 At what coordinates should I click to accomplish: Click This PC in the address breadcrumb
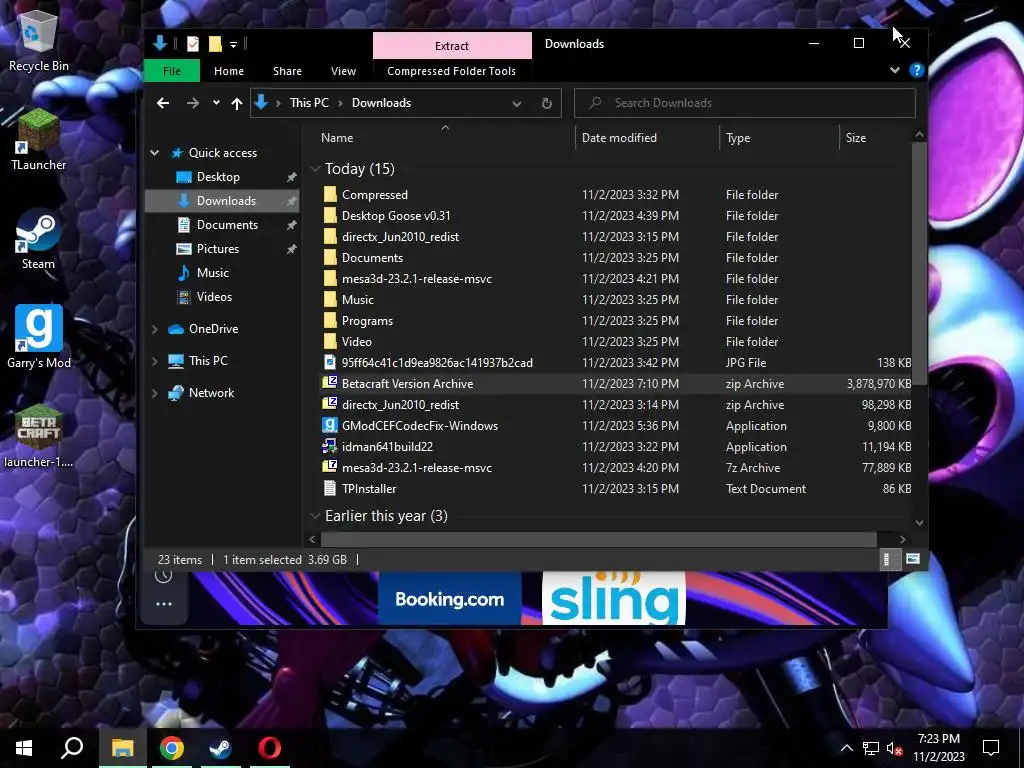pos(309,103)
